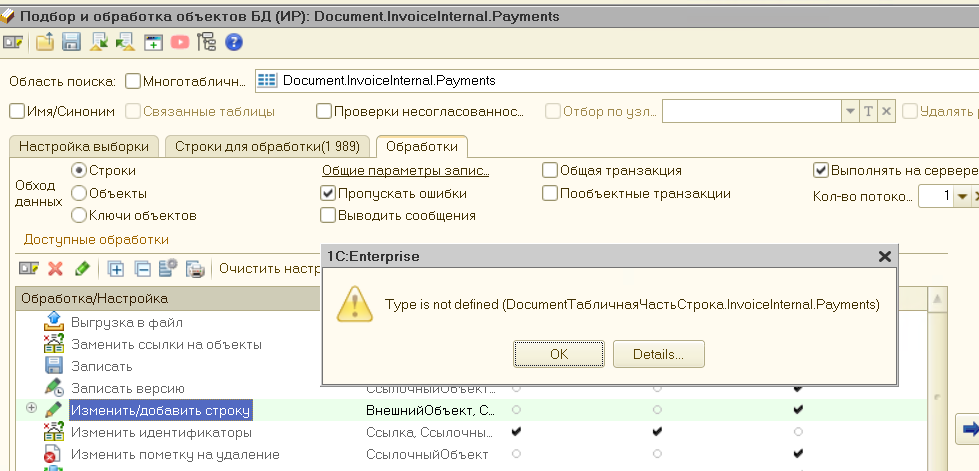Click Details... button in error dialog

658,354
